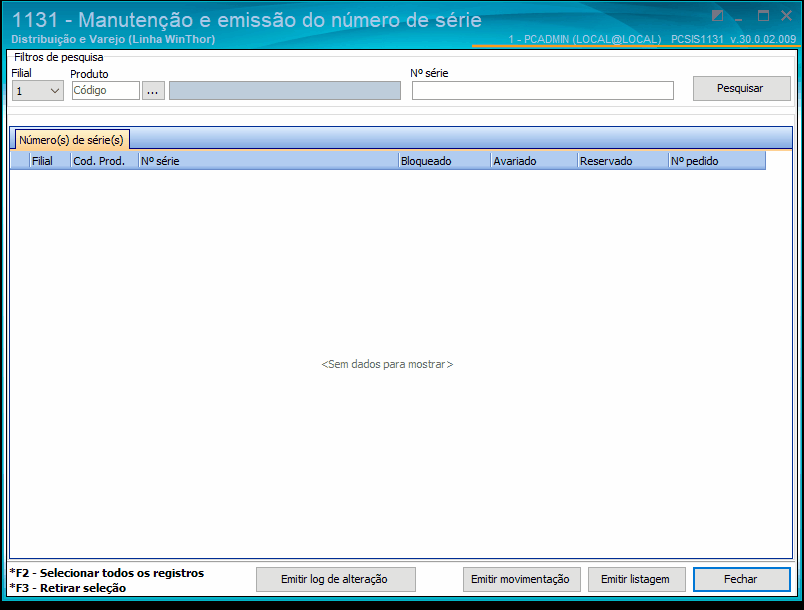Open the Filial dropdown

pos(37,91)
